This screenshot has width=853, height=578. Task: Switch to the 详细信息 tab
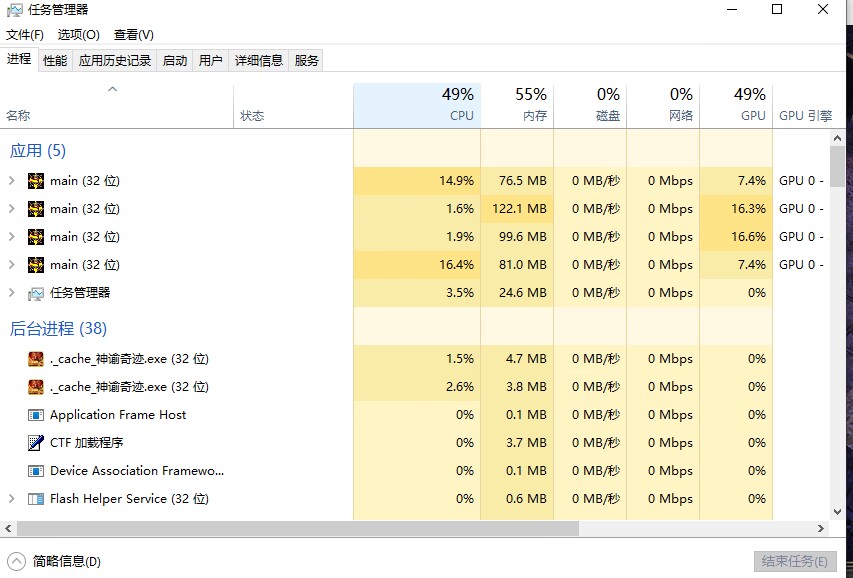(259, 61)
